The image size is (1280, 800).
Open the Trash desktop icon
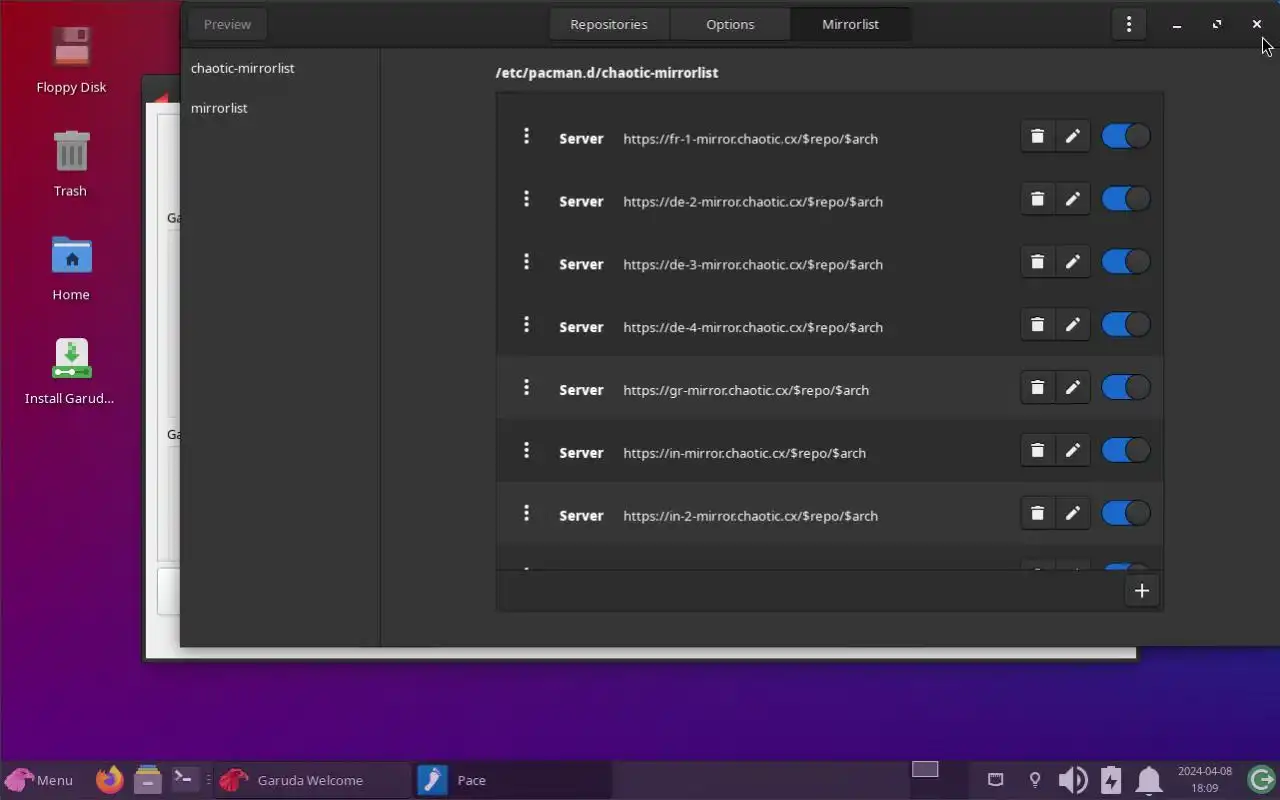(70, 164)
